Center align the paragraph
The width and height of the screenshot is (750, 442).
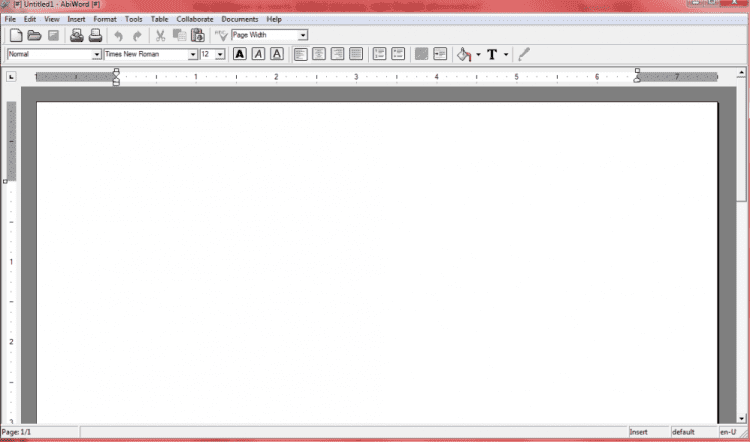point(319,54)
